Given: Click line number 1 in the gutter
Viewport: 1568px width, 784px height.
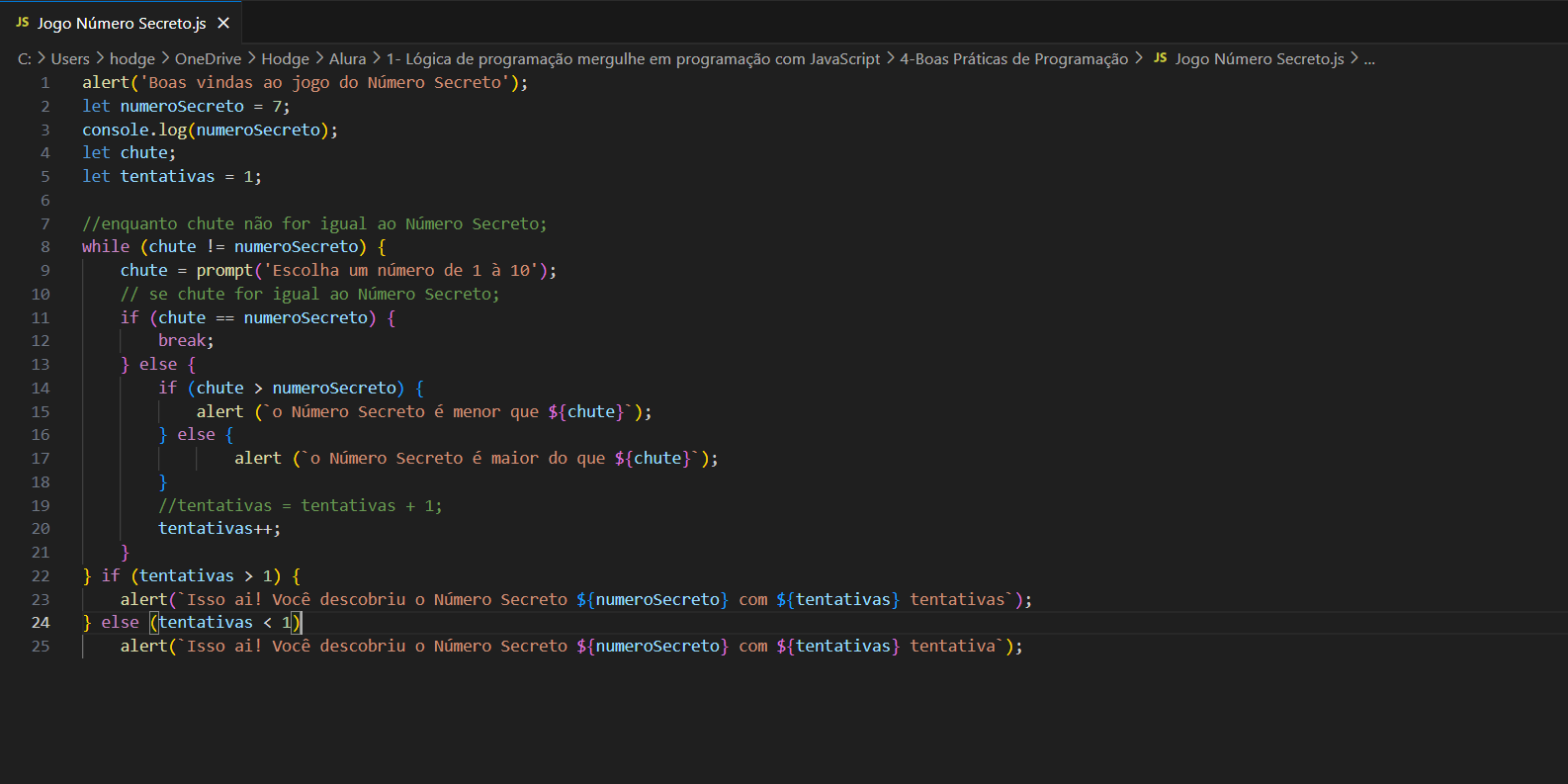Looking at the screenshot, I should pyautogui.click(x=44, y=83).
